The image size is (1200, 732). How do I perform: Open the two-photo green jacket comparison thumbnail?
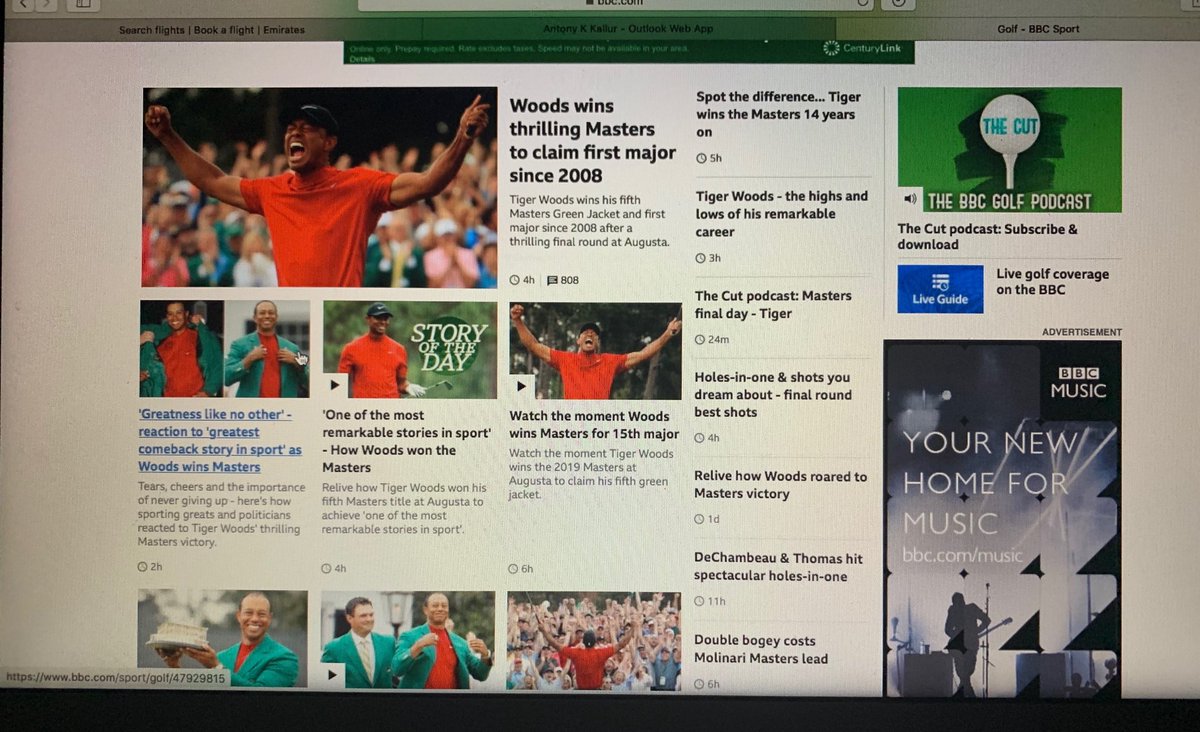tap(225, 348)
